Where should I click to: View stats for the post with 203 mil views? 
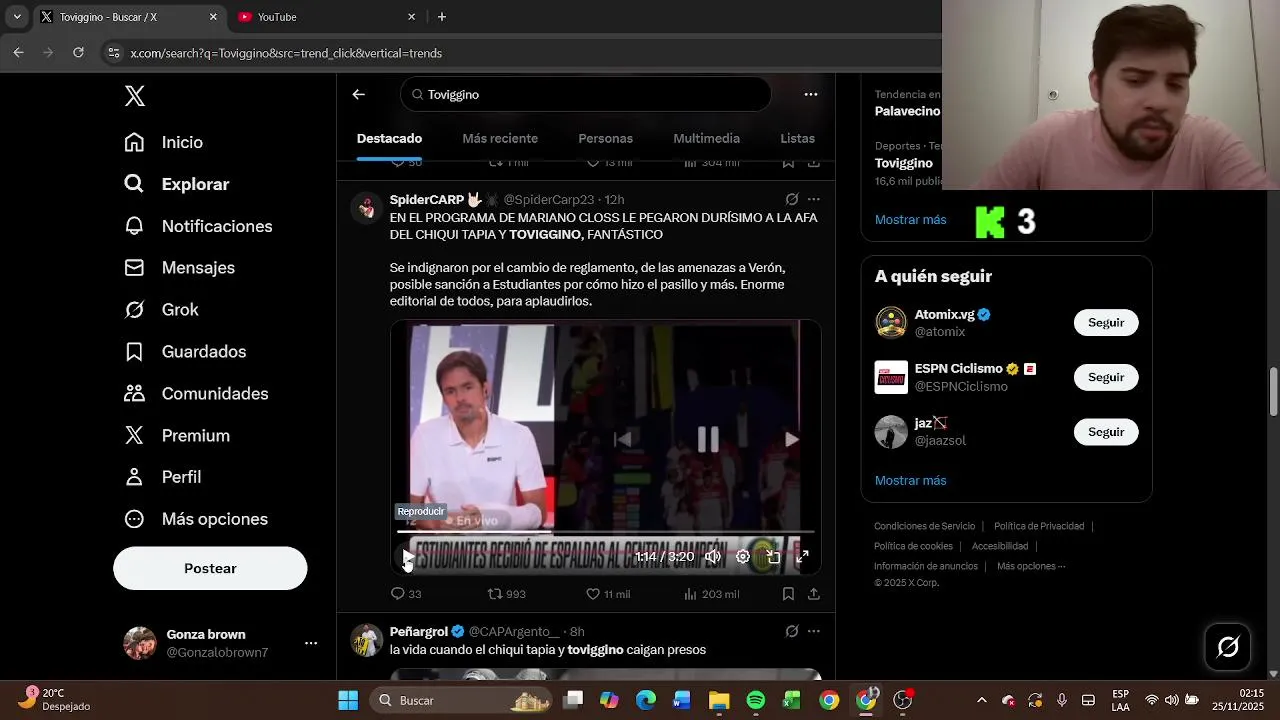pyautogui.click(x=711, y=594)
